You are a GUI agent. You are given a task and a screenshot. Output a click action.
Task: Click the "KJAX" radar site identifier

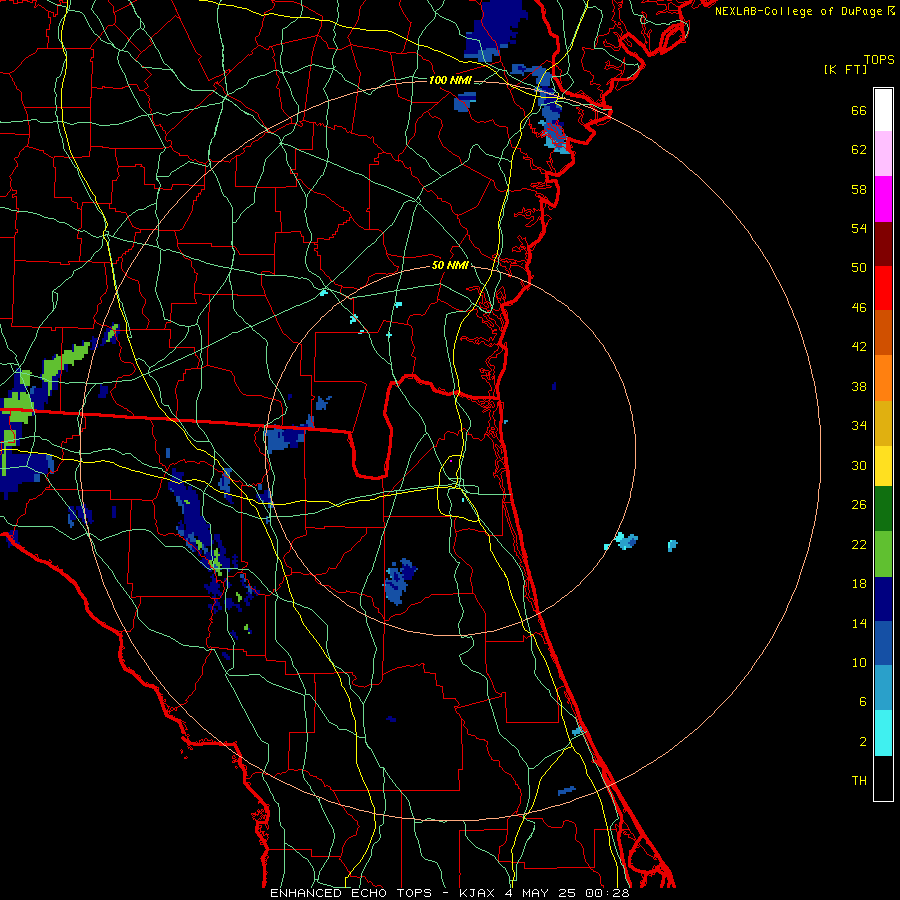477,893
